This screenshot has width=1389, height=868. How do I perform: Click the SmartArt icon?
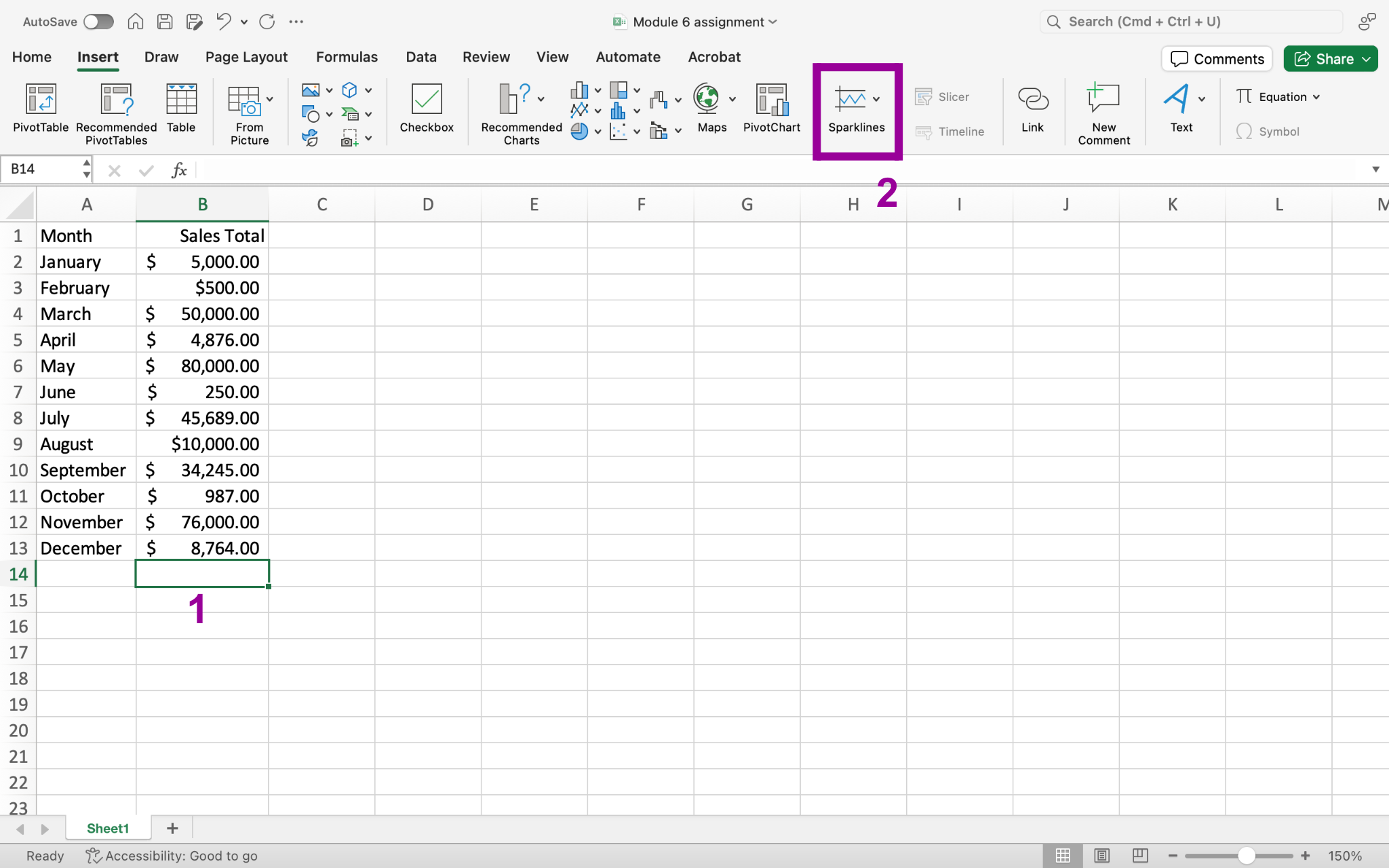(x=349, y=114)
